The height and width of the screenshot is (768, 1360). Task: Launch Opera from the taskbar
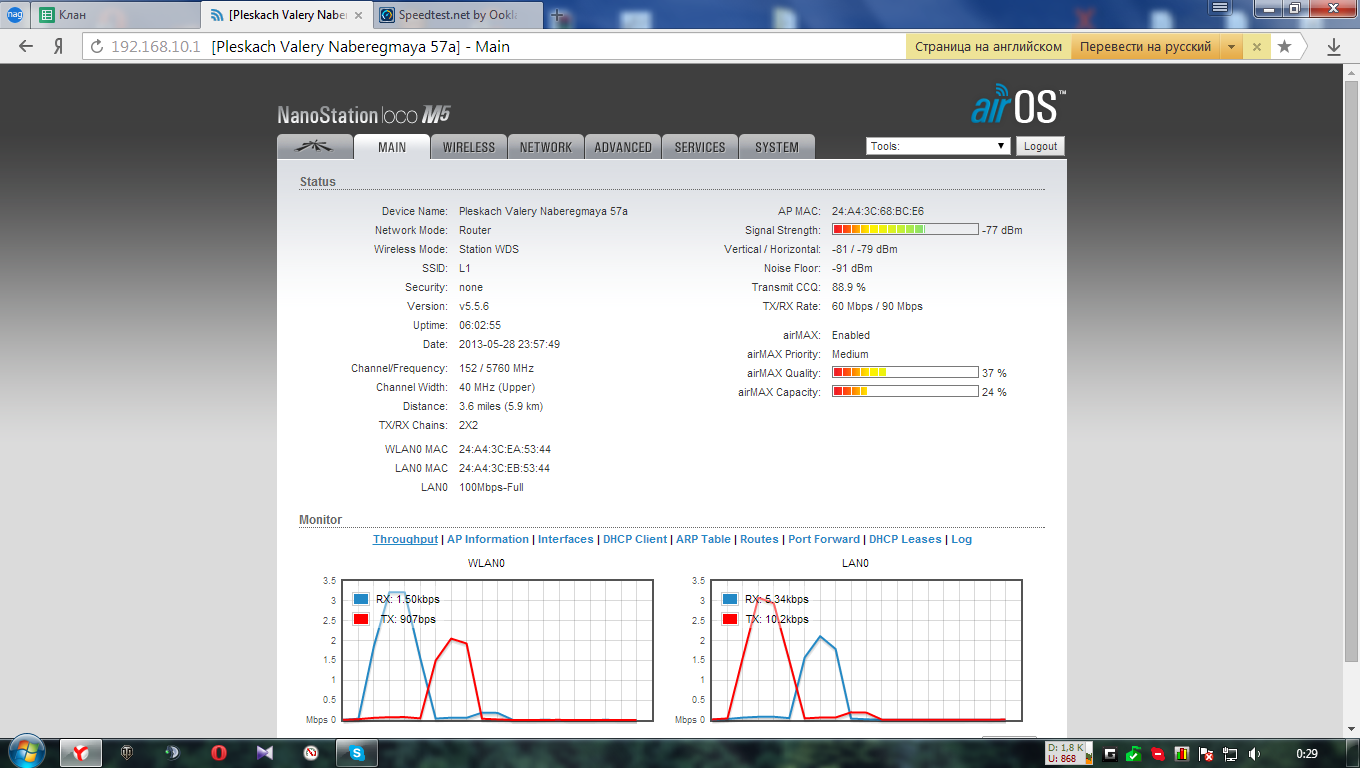(x=219, y=752)
